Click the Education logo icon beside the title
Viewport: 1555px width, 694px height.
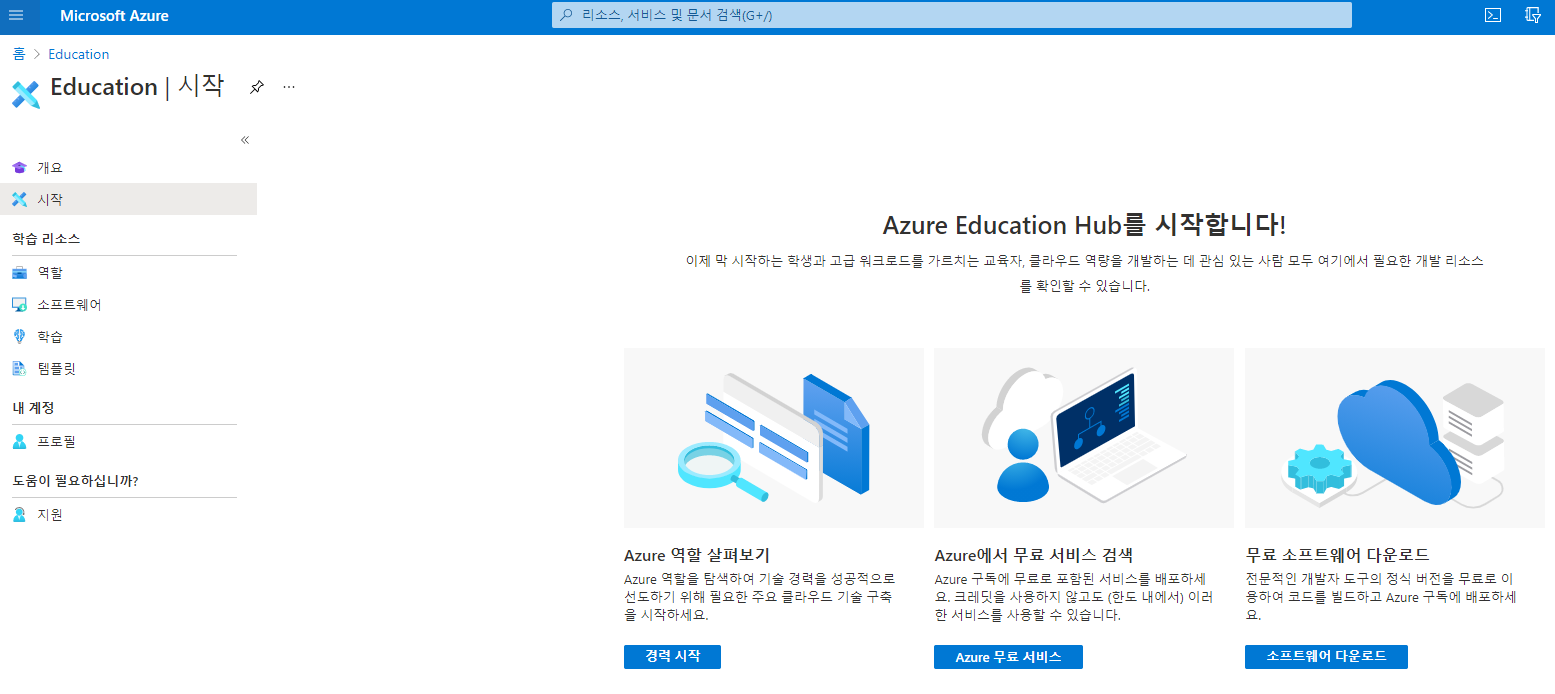pos(26,94)
